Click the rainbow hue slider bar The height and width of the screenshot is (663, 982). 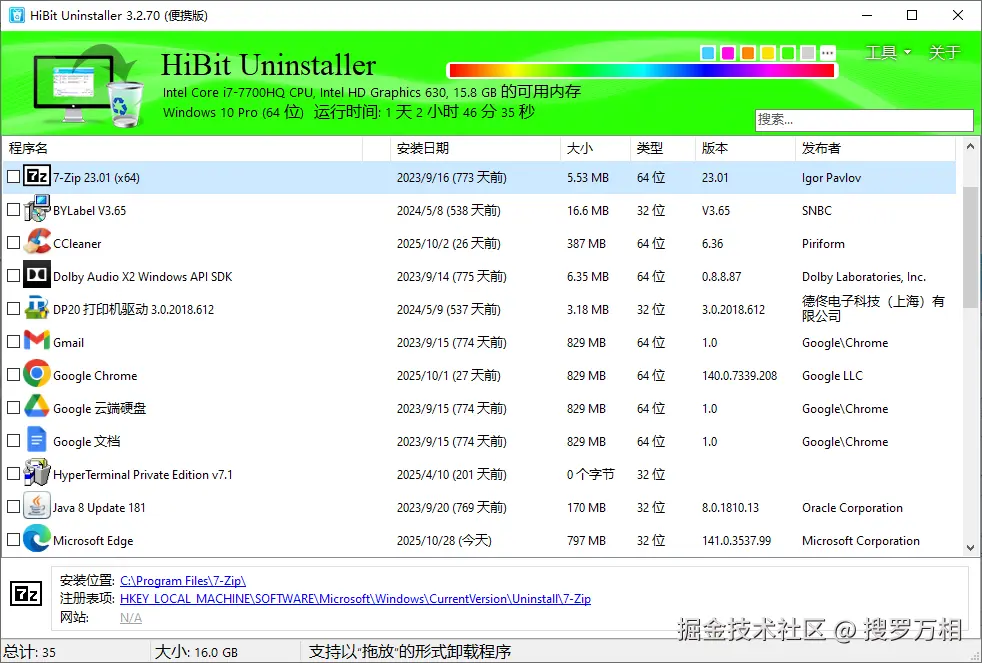point(642,71)
